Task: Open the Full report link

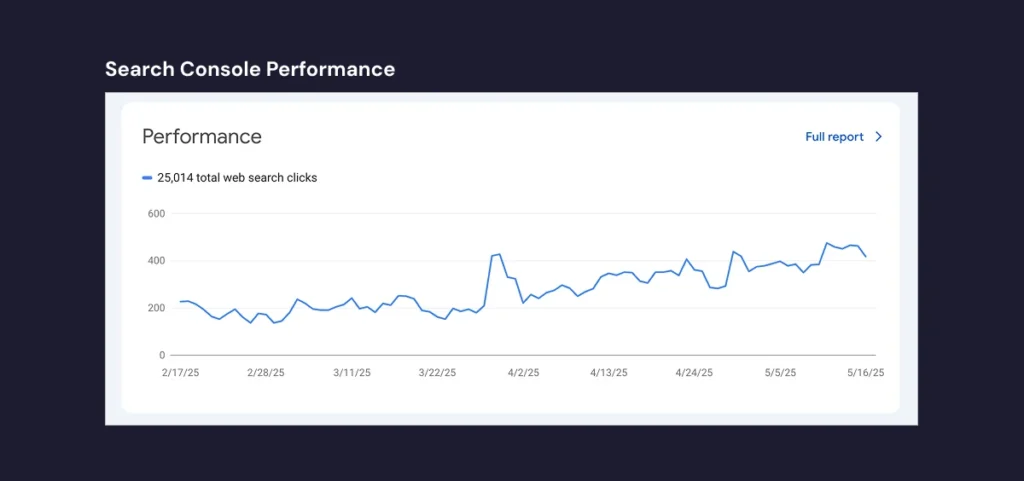Action: [834, 137]
